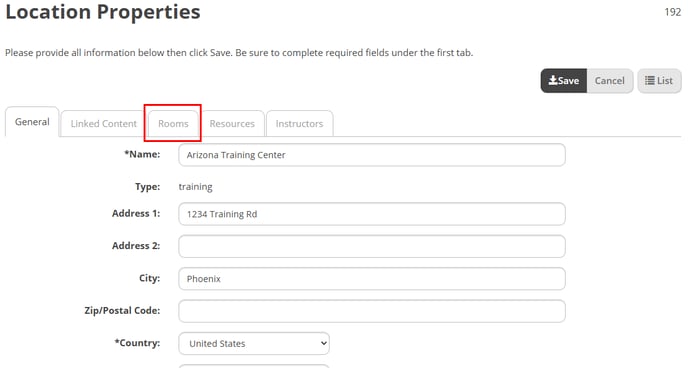Click the Location Properties page heading
This screenshot has height=368, width=688.
point(103,12)
